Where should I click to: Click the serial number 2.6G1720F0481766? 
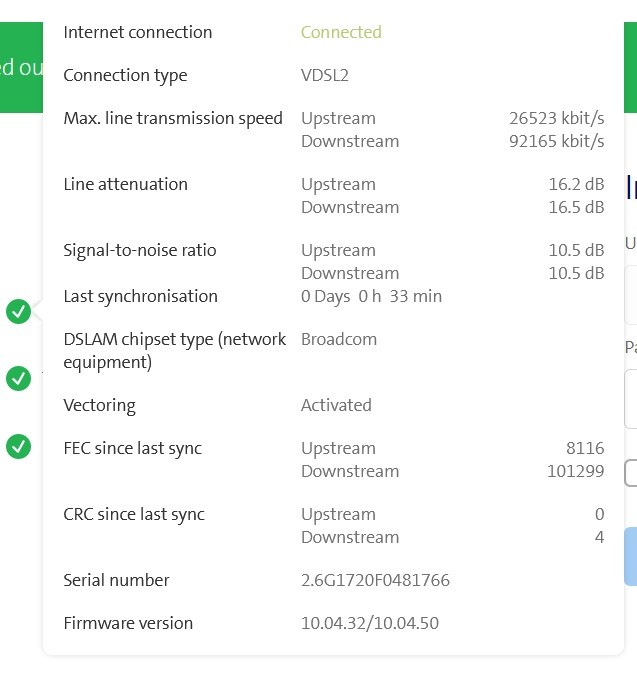(x=375, y=580)
